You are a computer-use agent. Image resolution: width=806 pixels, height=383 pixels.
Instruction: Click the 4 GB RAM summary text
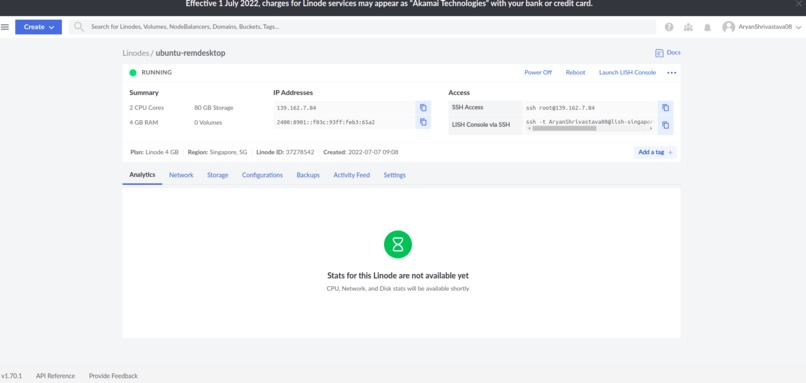coord(143,123)
